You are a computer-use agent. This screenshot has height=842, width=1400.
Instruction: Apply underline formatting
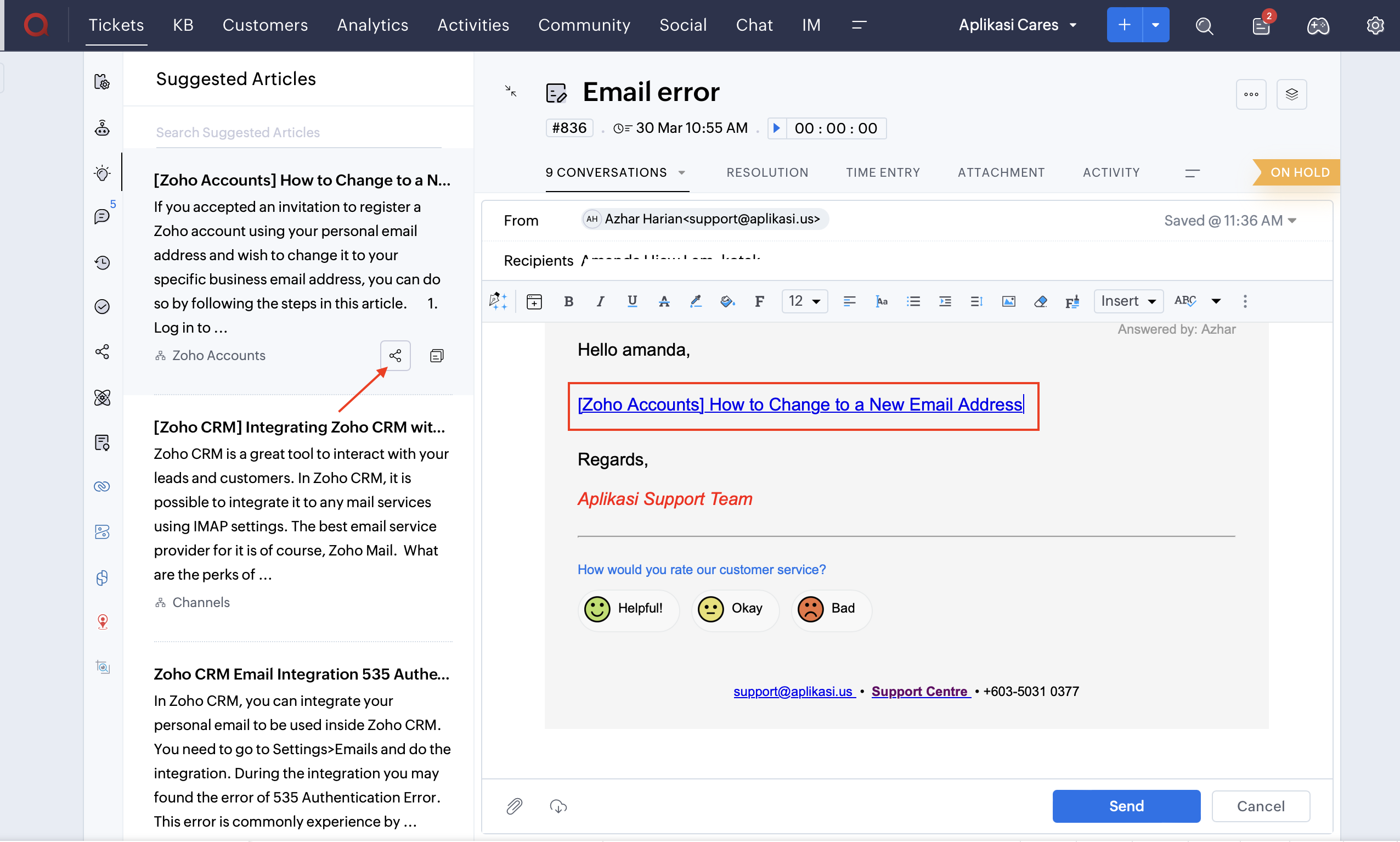631,301
